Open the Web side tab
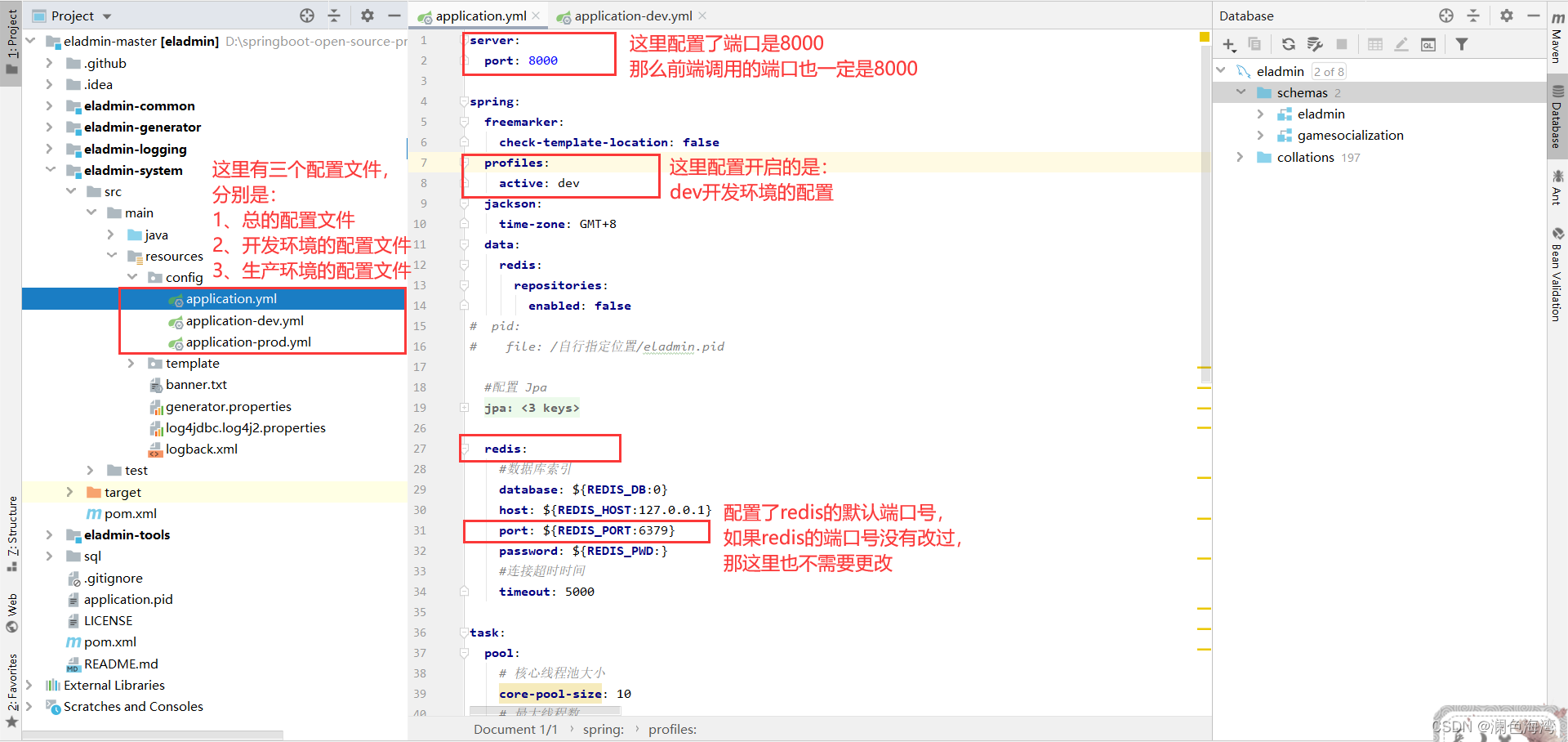1568x742 pixels. (x=11, y=613)
